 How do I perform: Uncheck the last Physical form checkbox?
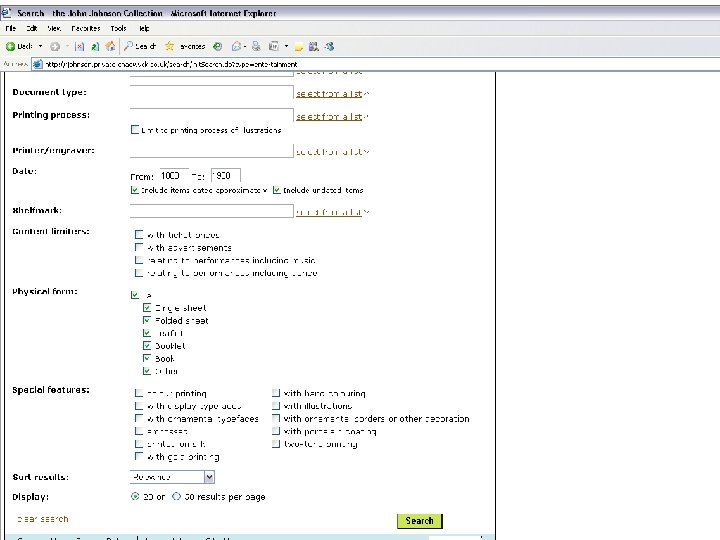tap(147, 371)
